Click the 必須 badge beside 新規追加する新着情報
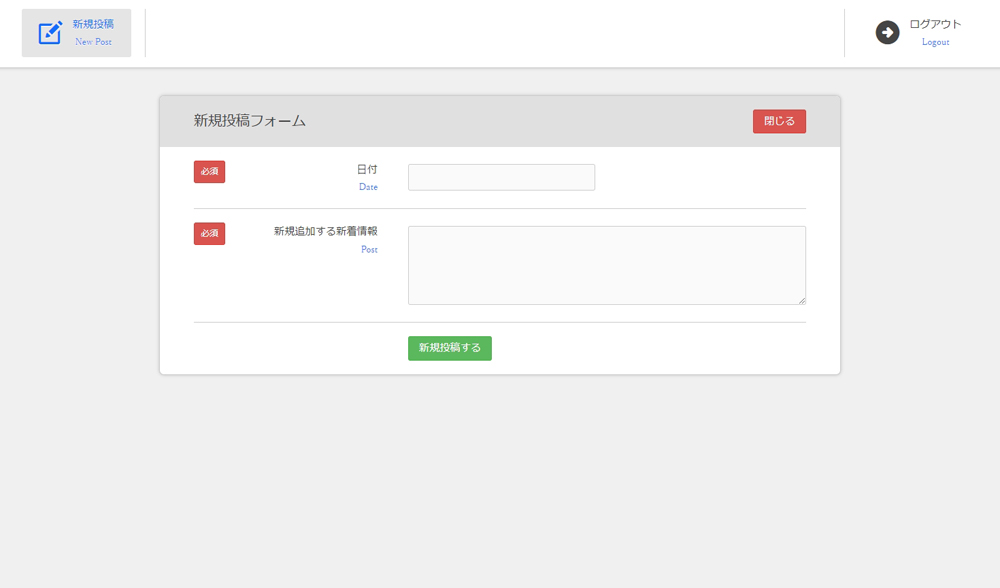This screenshot has width=1000, height=588. pyautogui.click(x=209, y=233)
